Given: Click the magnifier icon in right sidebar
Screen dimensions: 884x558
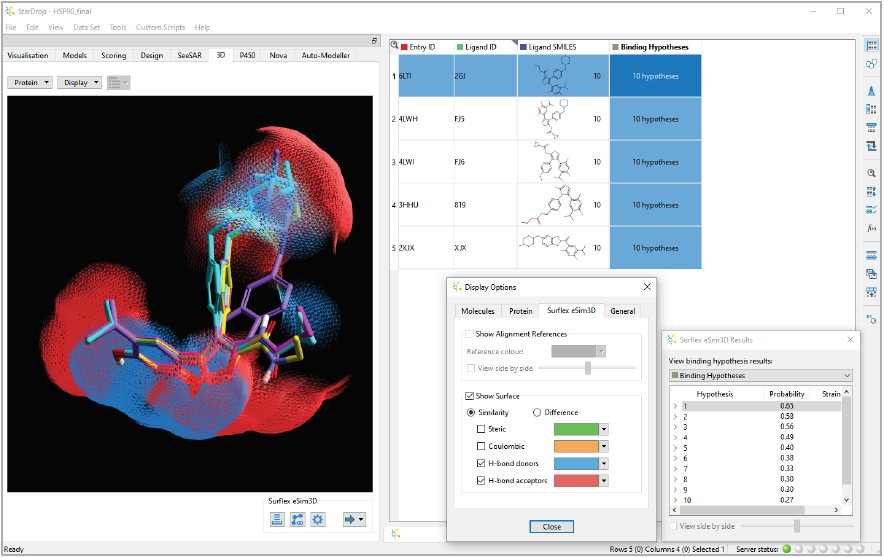Looking at the screenshot, I should point(872,173).
